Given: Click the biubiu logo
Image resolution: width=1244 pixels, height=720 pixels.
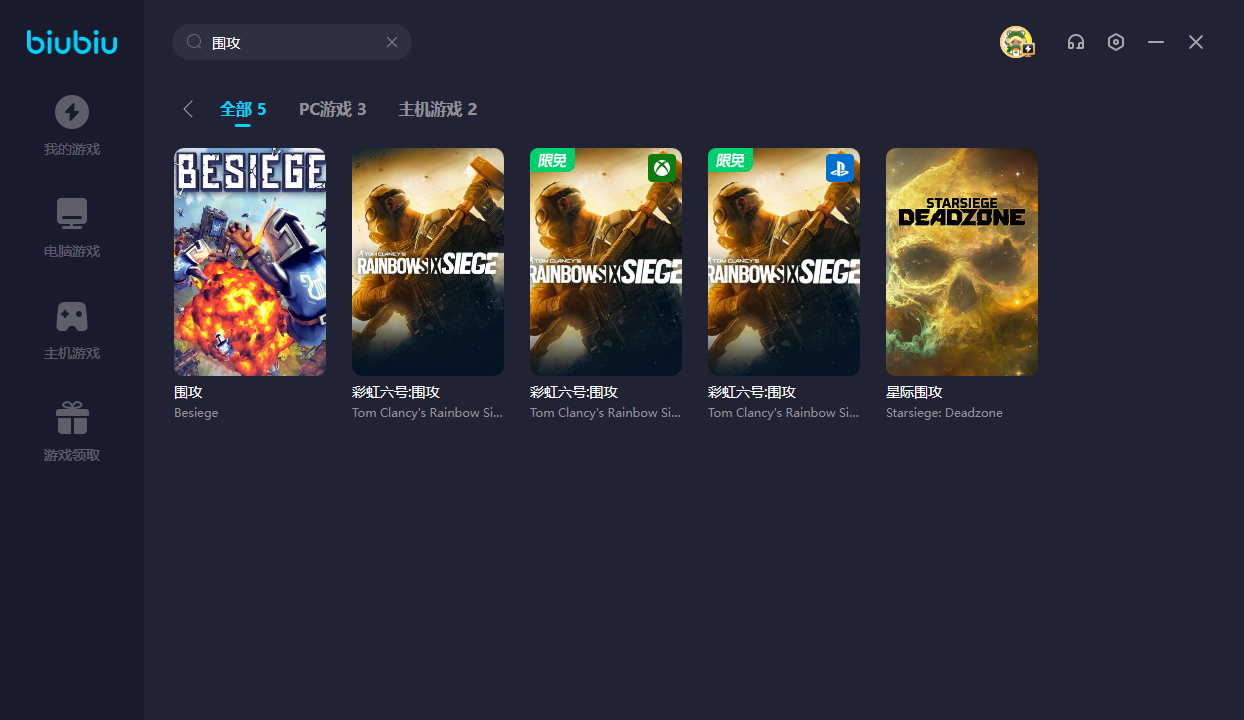Looking at the screenshot, I should pyautogui.click(x=72, y=42).
